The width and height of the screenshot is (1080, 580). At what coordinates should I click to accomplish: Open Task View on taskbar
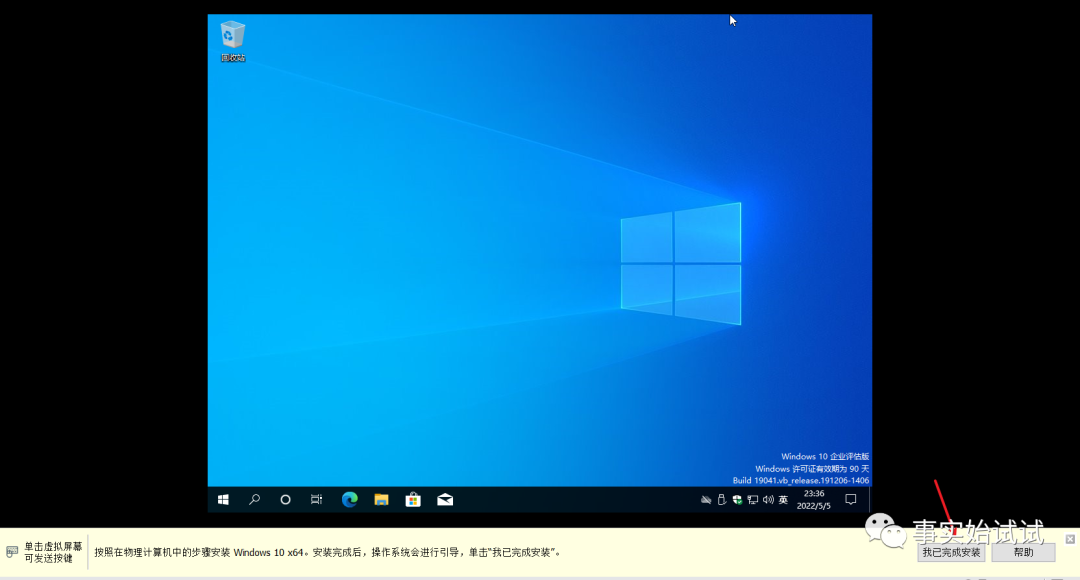tap(316, 500)
